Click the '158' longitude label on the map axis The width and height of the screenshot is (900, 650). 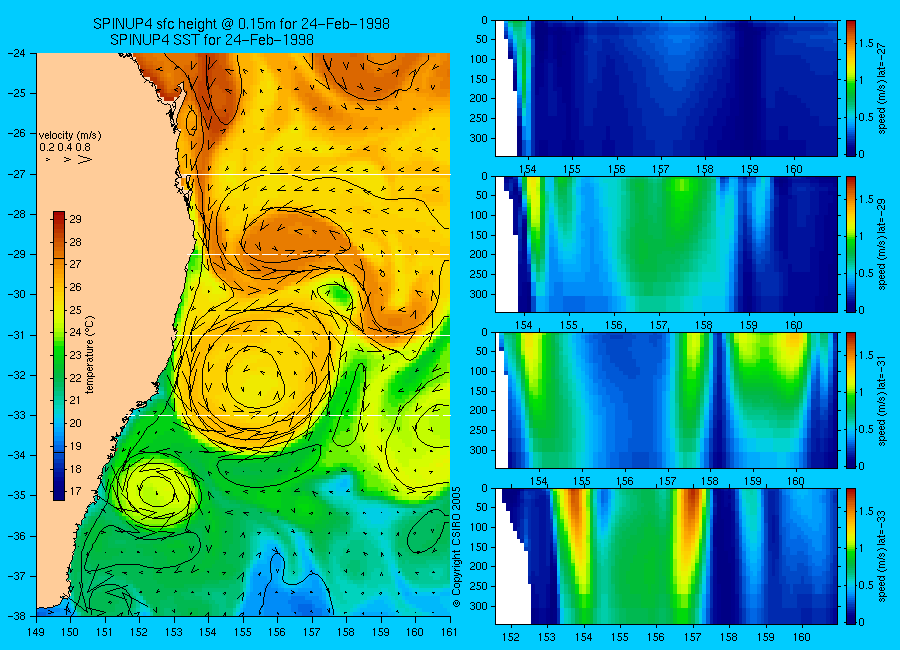[x=346, y=632]
